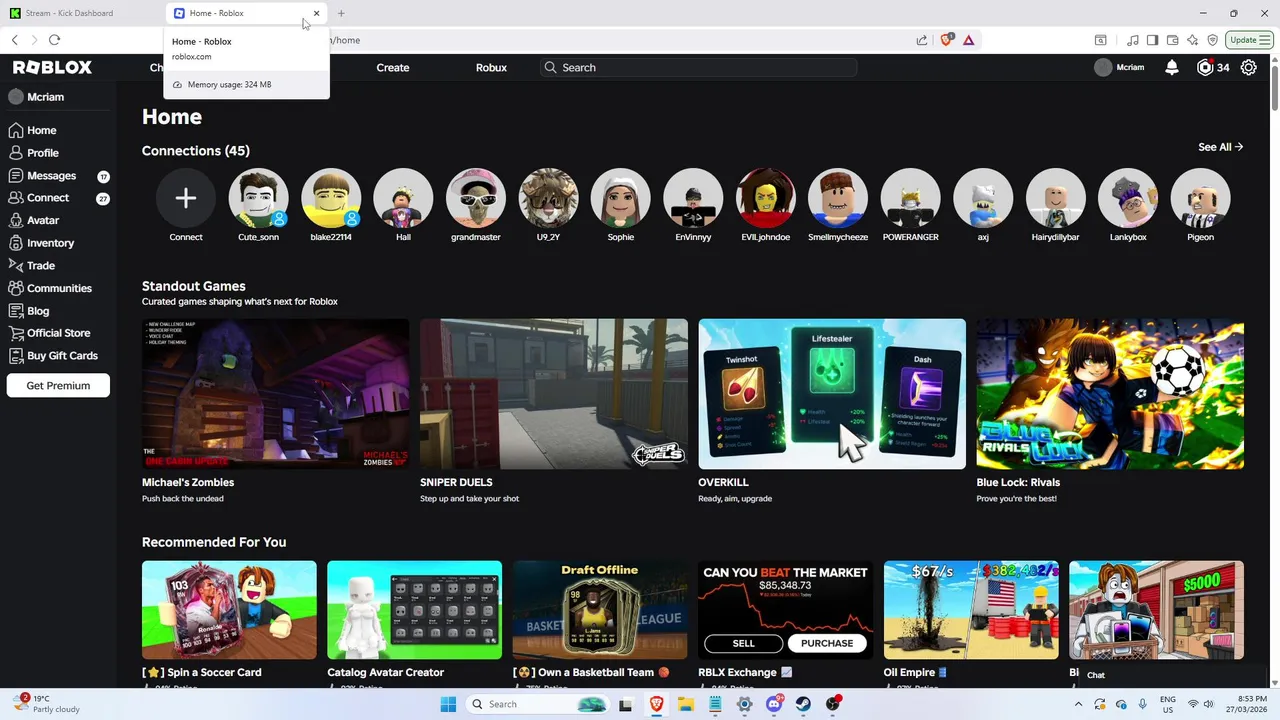The height and width of the screenshot is (720, 1280).
Task: Open the Robux balance icon showing 34
Action: tap(1205, 67)
